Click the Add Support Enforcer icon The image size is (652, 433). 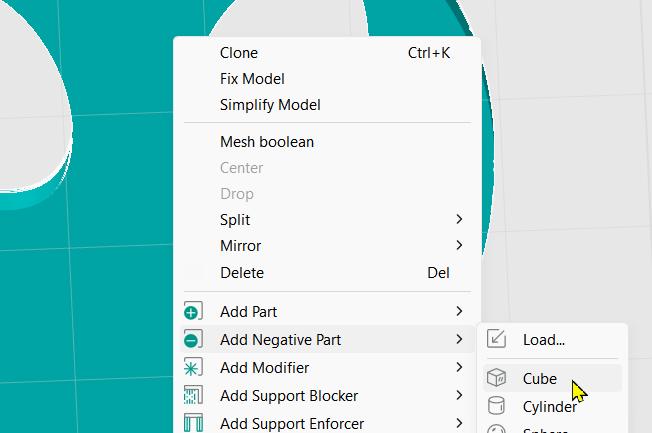[194, 423]
